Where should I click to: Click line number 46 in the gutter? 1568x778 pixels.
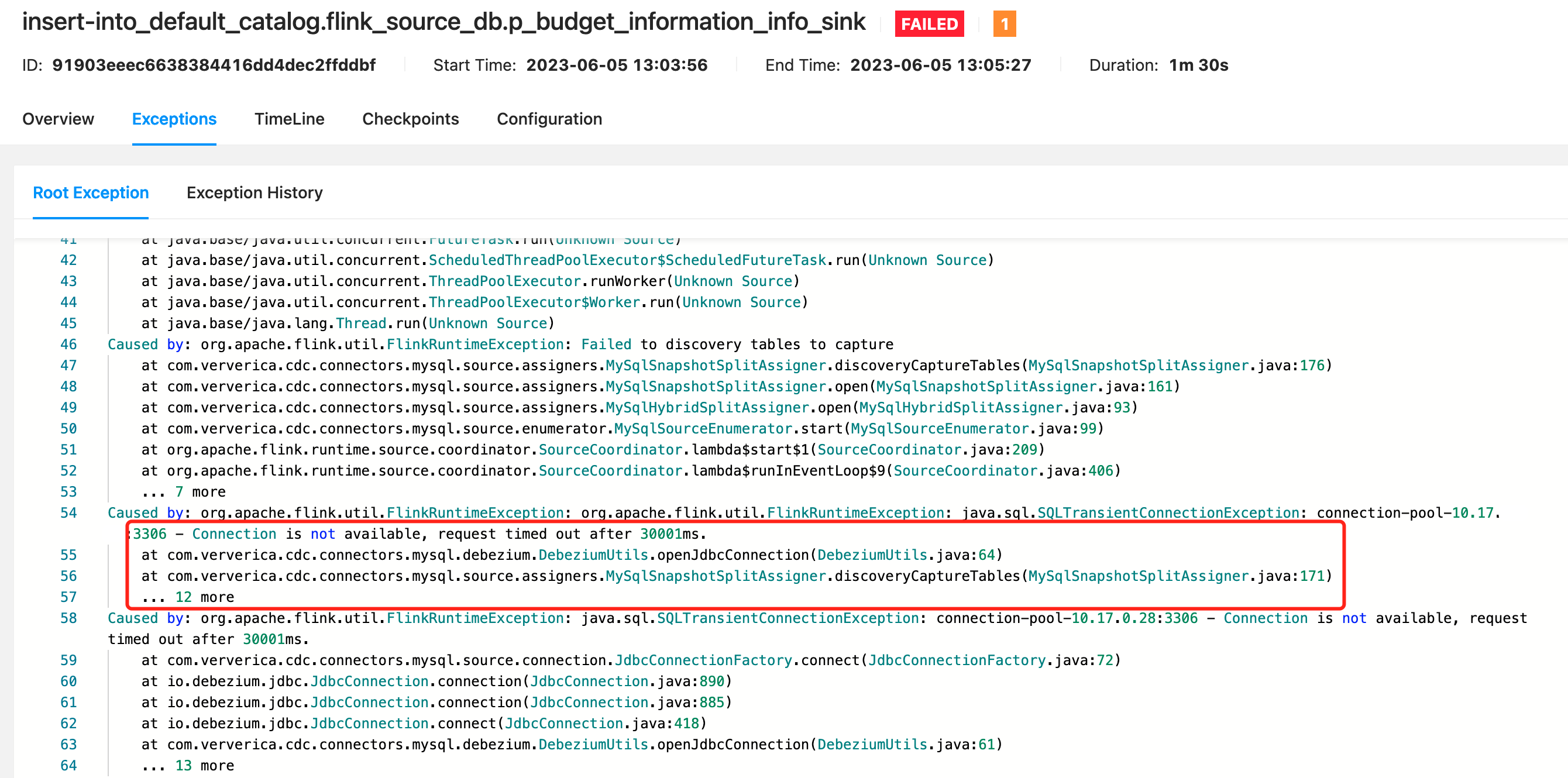[68, 345]
